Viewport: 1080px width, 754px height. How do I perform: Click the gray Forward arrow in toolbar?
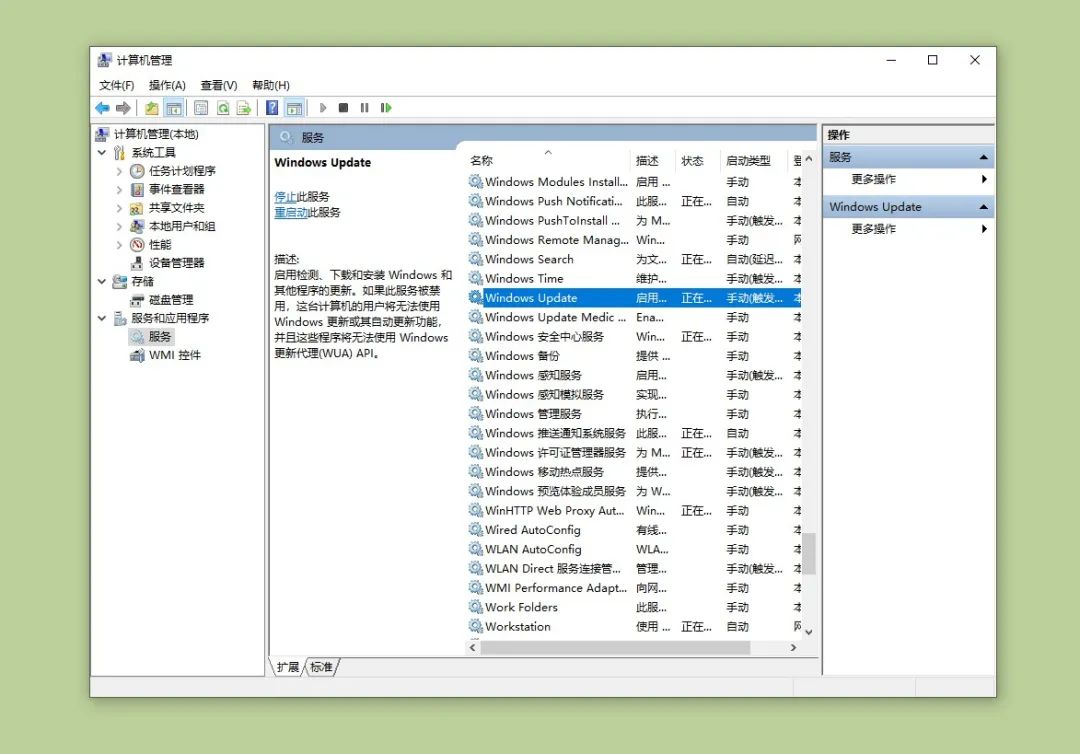click(x=123, y=107)
